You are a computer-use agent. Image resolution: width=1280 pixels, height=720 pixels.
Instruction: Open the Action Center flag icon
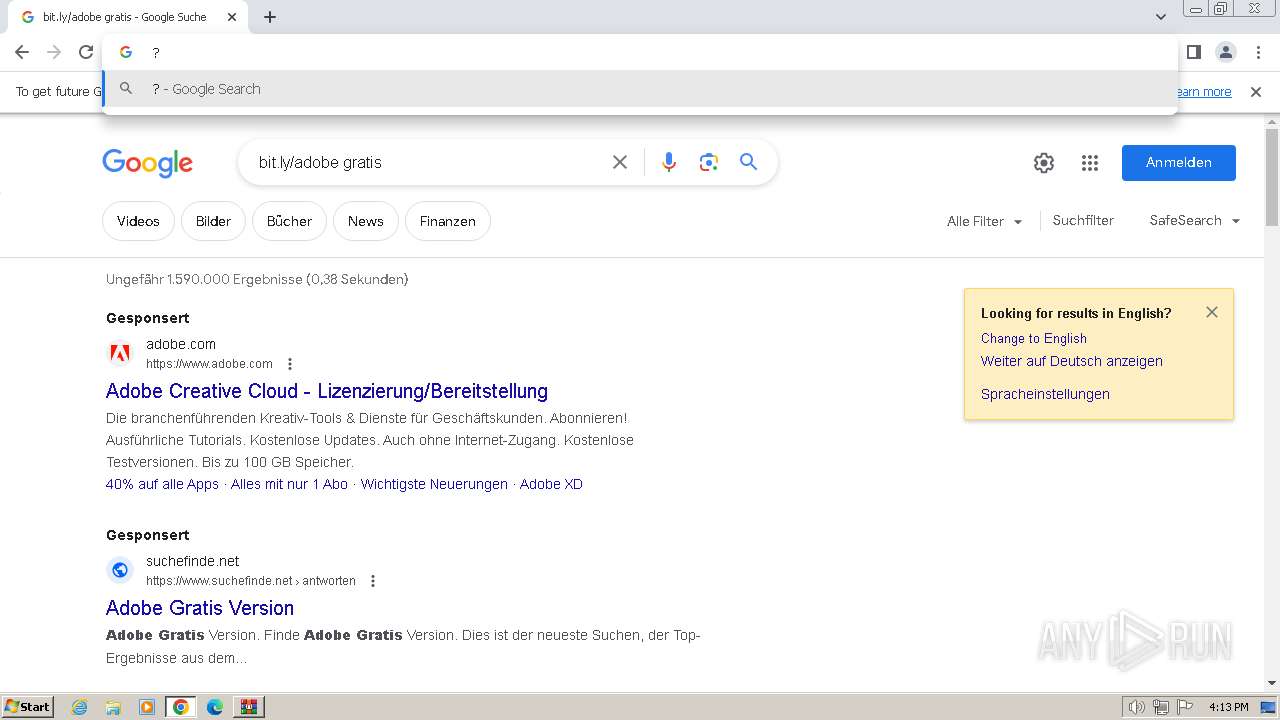point(1185,707)
